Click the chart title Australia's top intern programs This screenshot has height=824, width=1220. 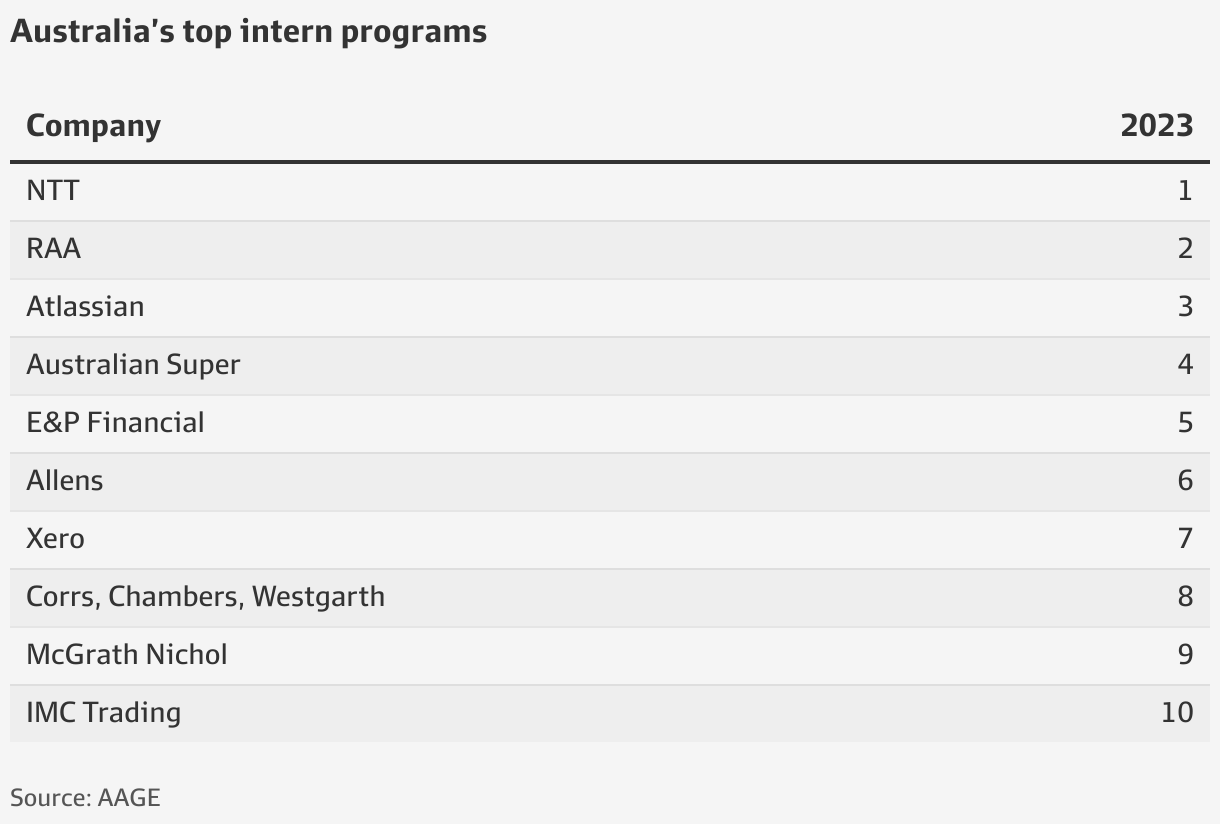(x=248, y=32)
